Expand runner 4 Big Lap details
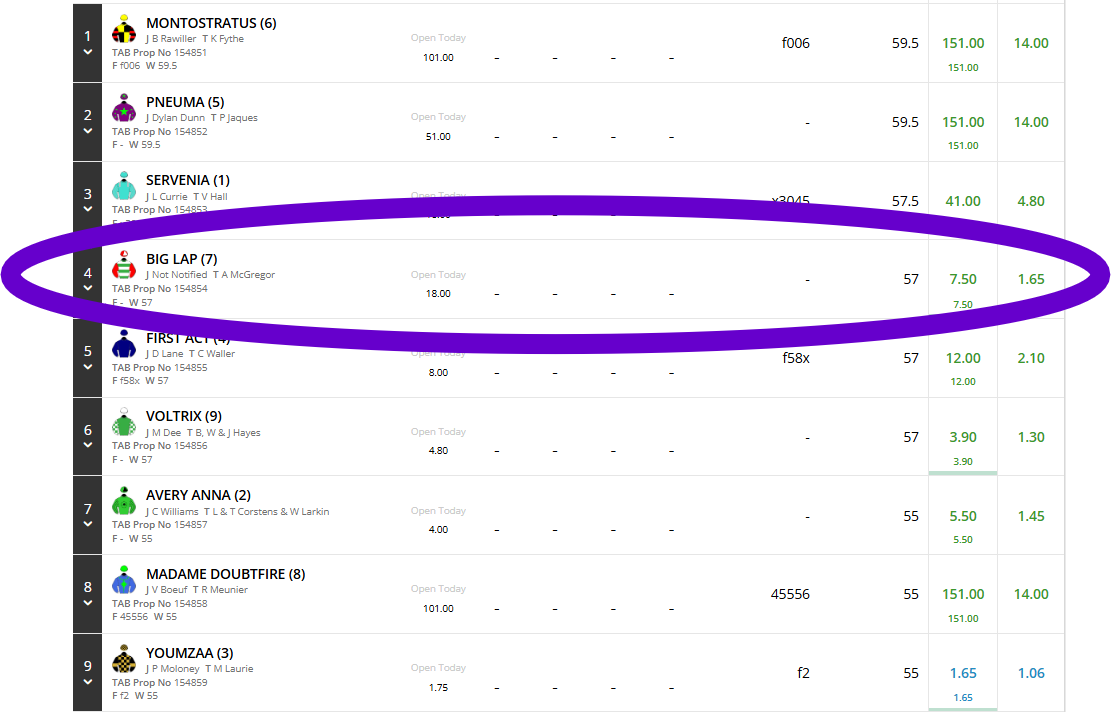 click(x=88, y=288)
